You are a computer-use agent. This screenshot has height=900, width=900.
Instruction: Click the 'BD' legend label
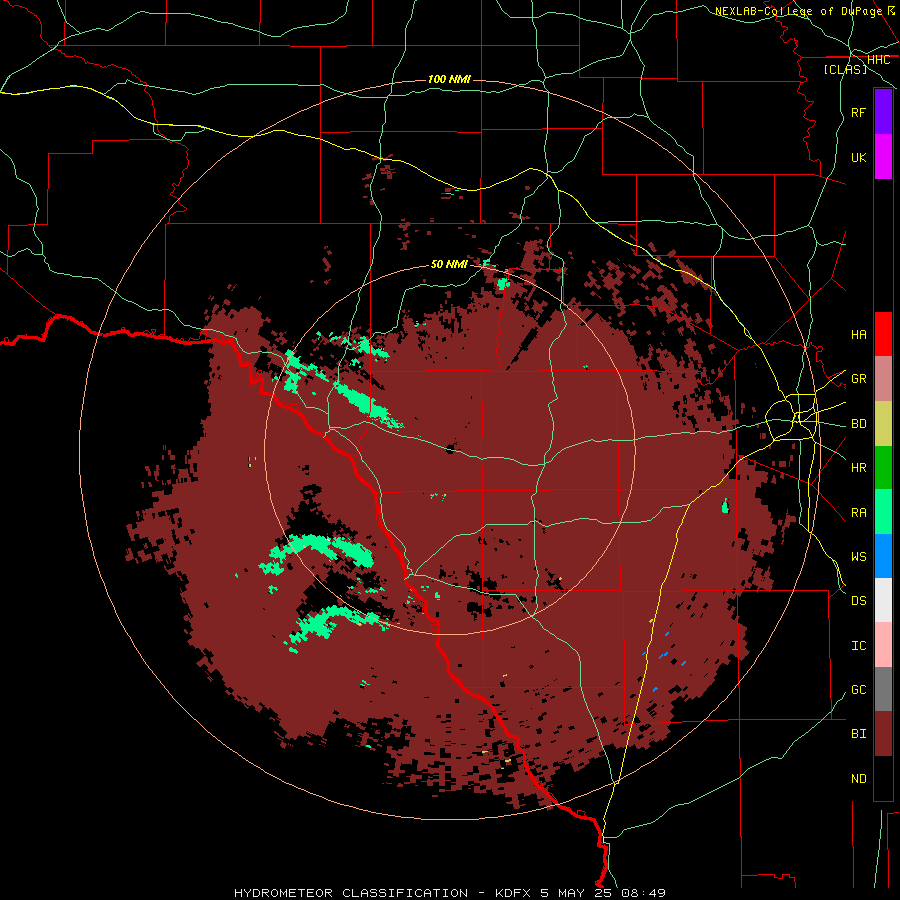click(x=858, y=424)
